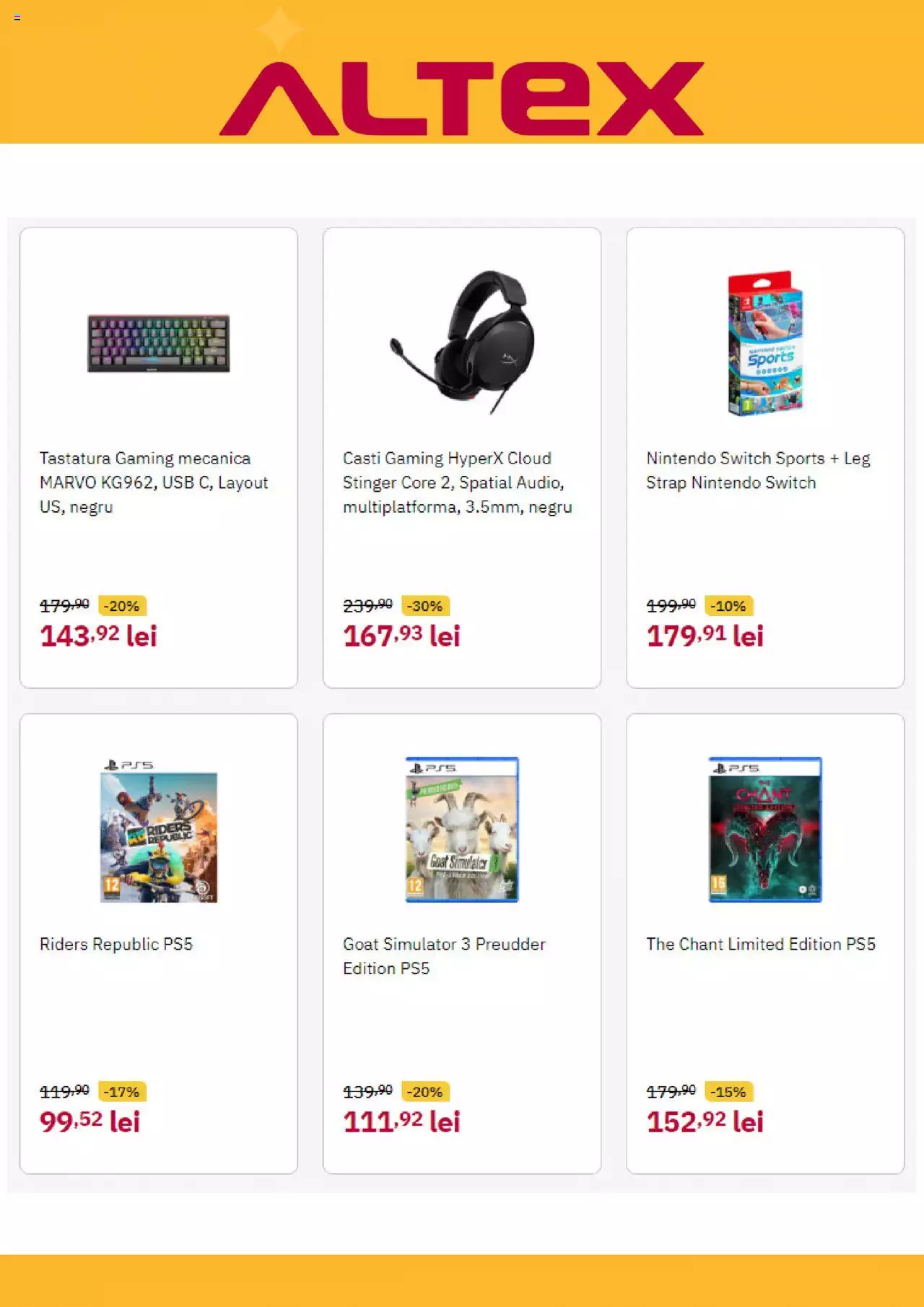Open The Chant Limited Edition PS5 title
The height and width of the screenshot is (1307, 924).
(761, 944)
